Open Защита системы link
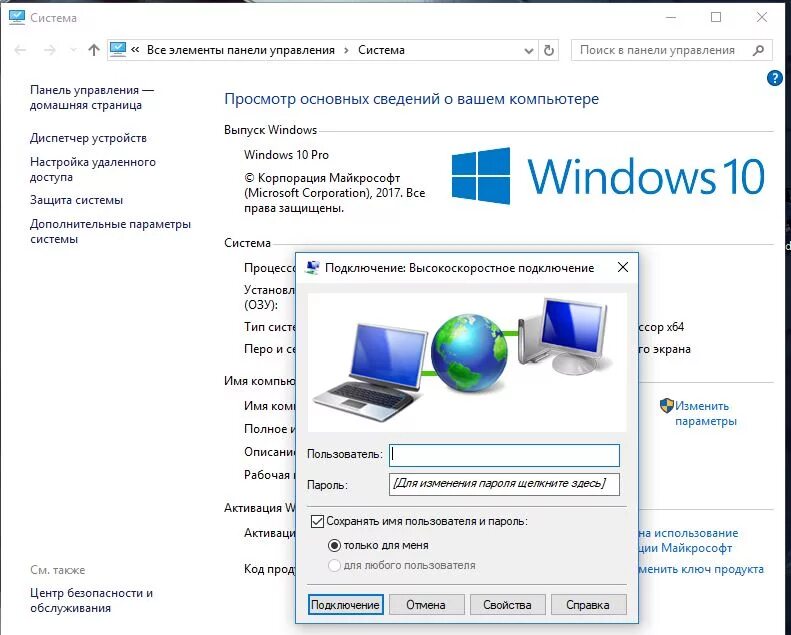The width and height of the screenshot is (791, 635). [76, 200]
